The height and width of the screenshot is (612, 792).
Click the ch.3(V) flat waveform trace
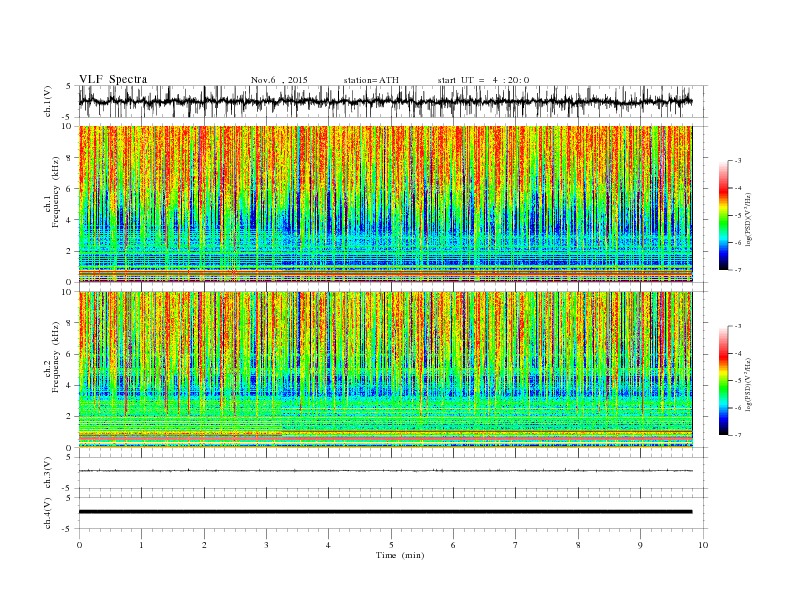point(385,471)
